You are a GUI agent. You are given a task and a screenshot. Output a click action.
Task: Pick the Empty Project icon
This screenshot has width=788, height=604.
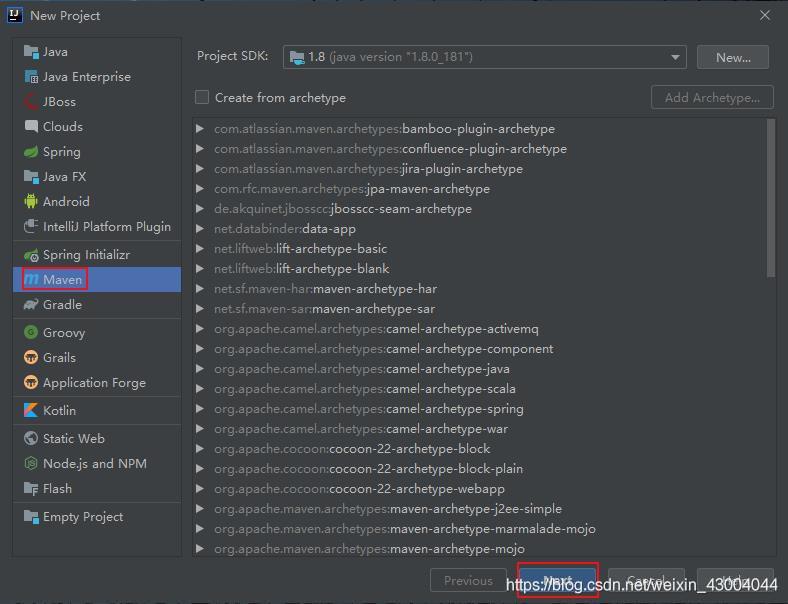click(x=31, y=517)
